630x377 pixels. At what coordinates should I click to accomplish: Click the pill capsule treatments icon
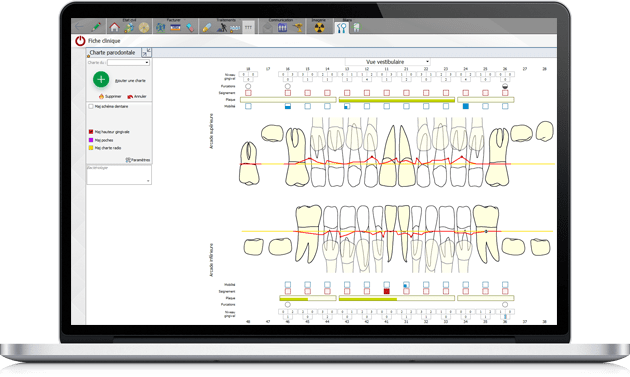[x=207, y=27]
